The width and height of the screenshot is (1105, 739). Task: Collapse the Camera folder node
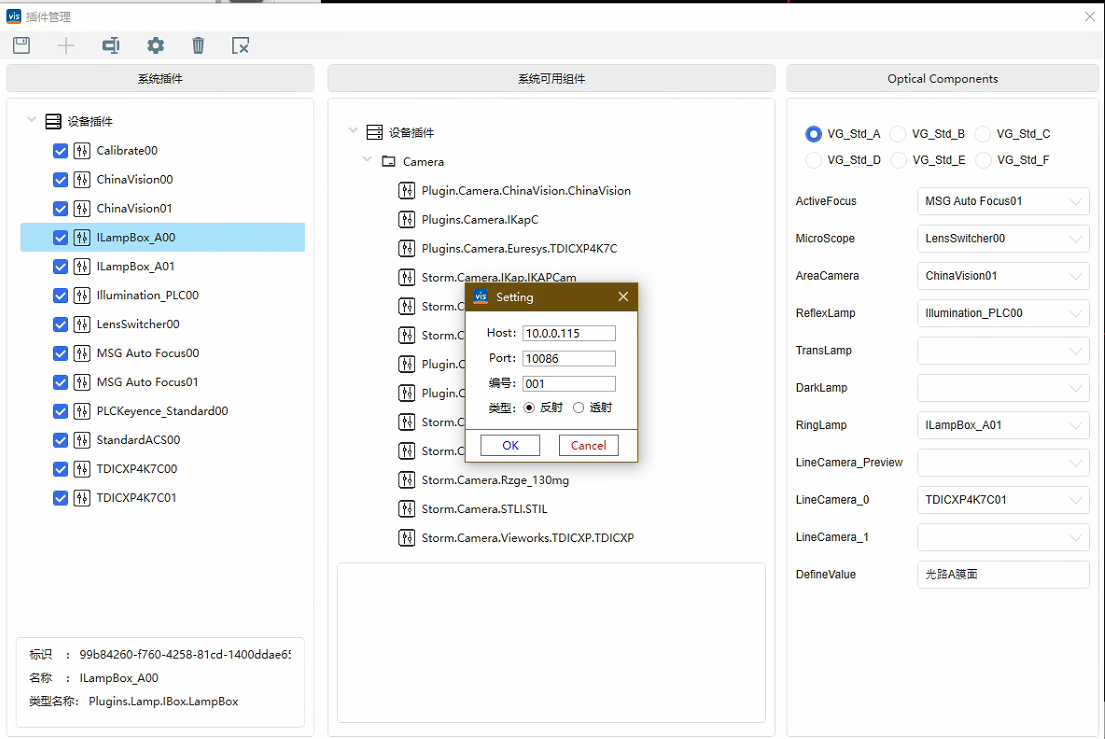[366, 160]
